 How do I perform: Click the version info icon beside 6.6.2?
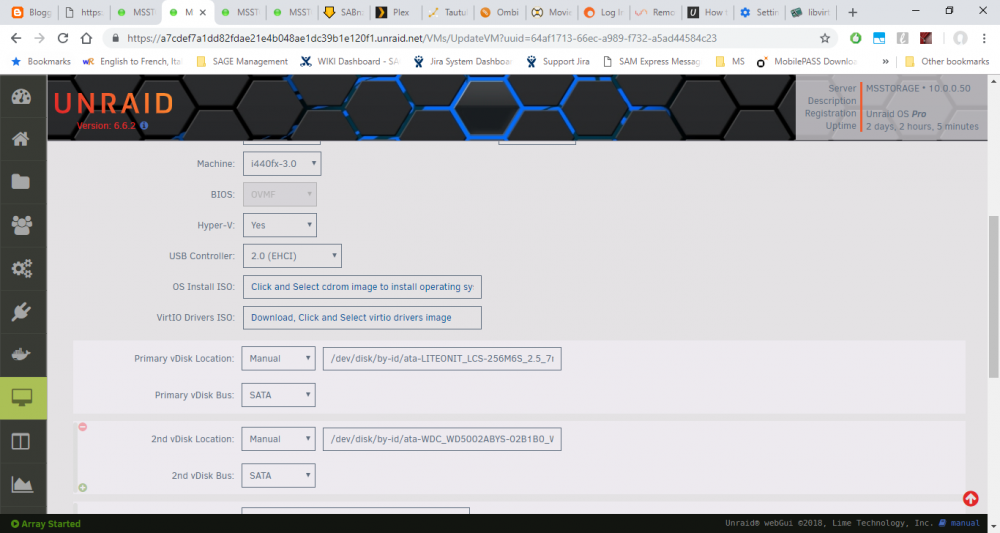144,126
